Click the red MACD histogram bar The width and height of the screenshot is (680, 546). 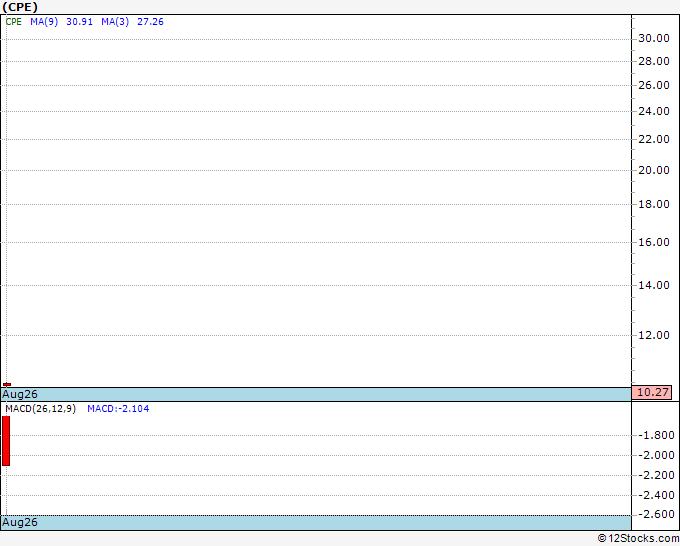(6, 441)
